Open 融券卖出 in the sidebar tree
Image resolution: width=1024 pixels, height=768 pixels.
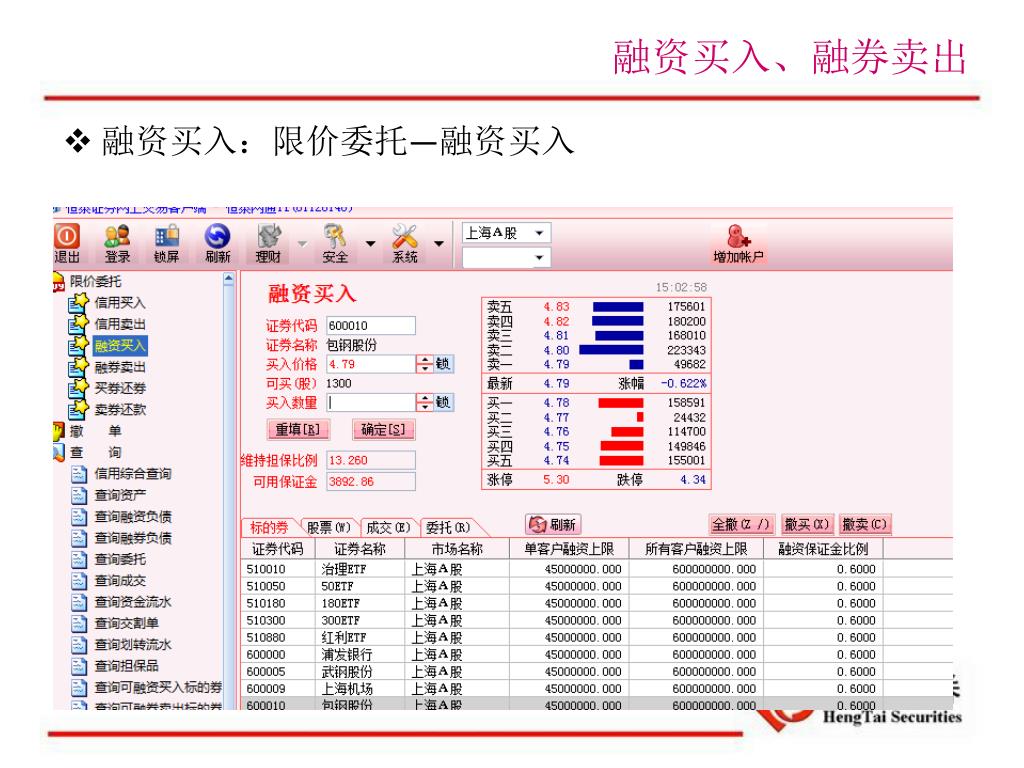[x=120, y=367]
